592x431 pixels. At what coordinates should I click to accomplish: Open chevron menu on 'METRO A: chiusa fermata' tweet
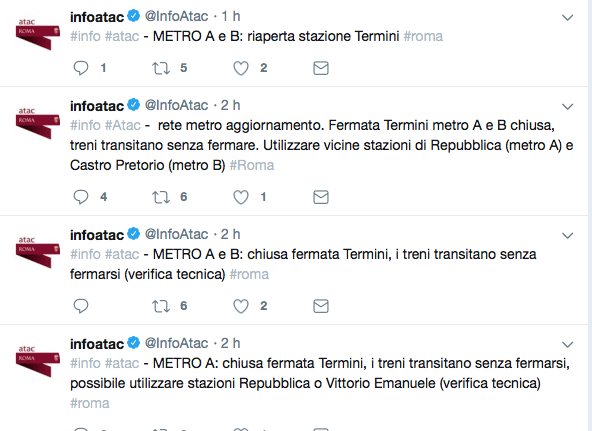pos(567,344)
